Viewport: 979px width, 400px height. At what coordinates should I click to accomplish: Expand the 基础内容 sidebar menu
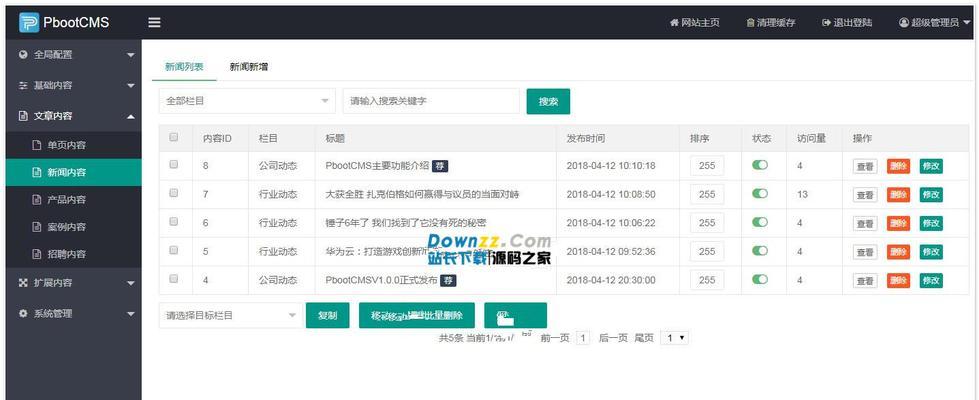[74, 85]
